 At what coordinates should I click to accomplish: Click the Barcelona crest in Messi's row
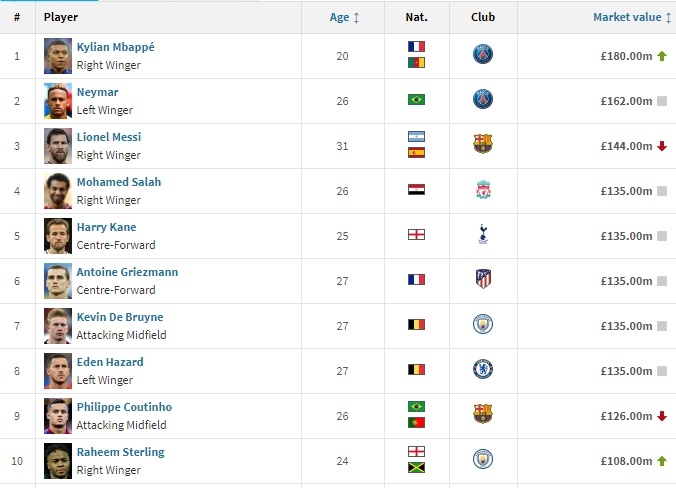point(483,144)
